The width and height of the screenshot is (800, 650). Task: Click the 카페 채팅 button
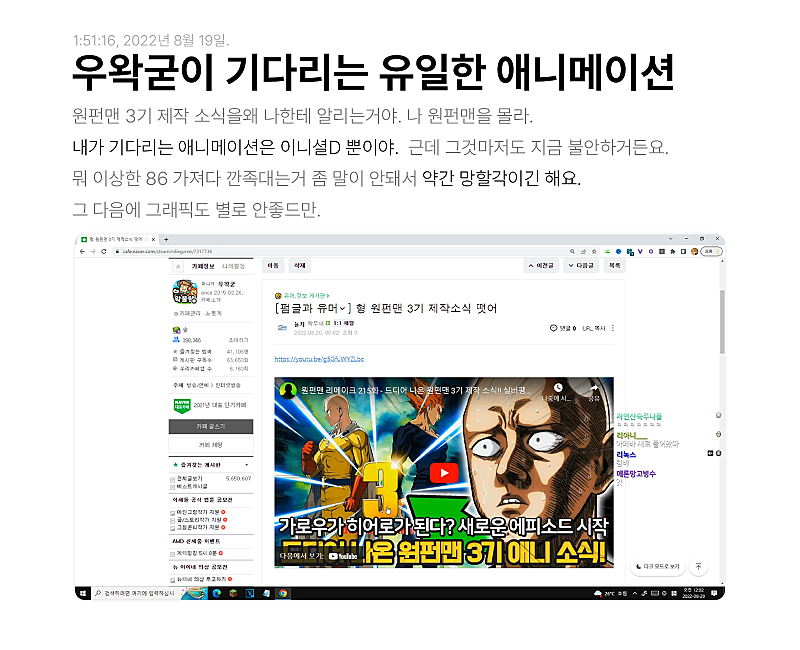(211, 445)
